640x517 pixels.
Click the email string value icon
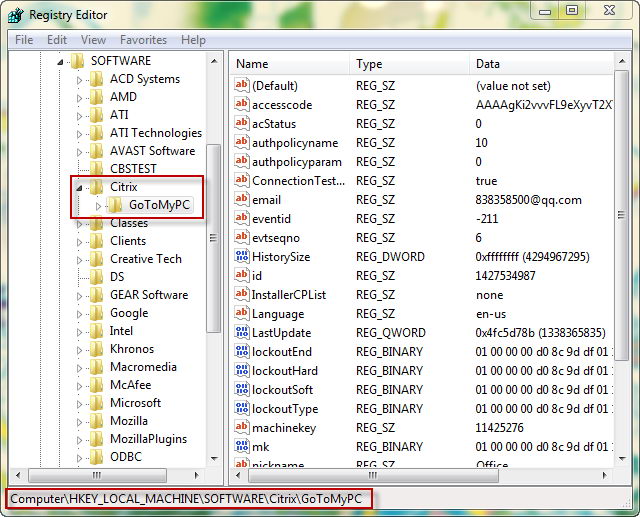point(242,199)
